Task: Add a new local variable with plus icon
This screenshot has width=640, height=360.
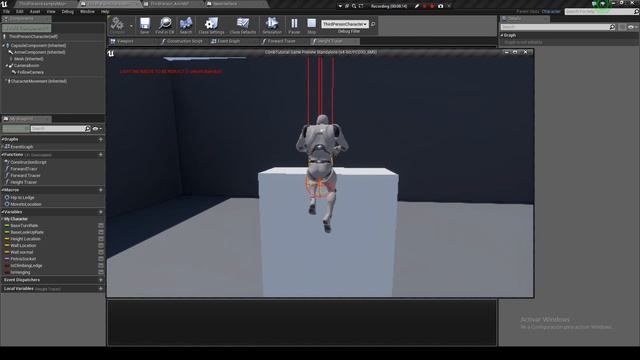Action: pos(101,289)
